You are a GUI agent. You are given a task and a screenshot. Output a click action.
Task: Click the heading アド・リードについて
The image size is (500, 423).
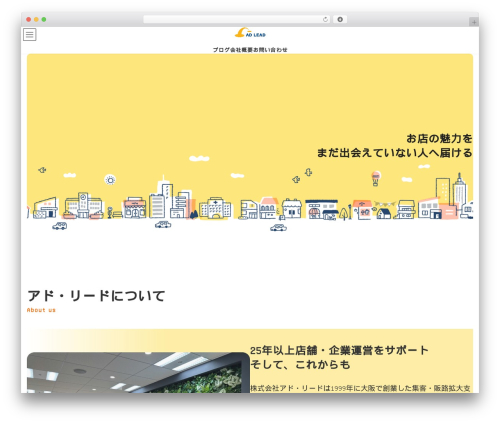[x=96, y=296]
